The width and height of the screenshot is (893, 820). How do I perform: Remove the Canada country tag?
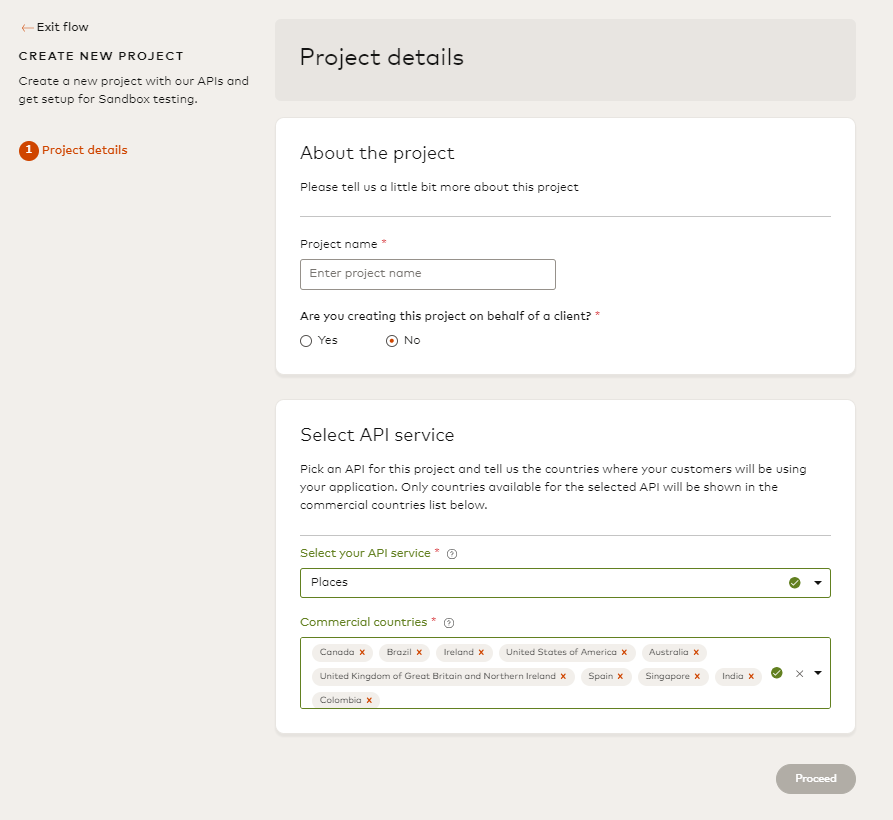pos(362,653)
